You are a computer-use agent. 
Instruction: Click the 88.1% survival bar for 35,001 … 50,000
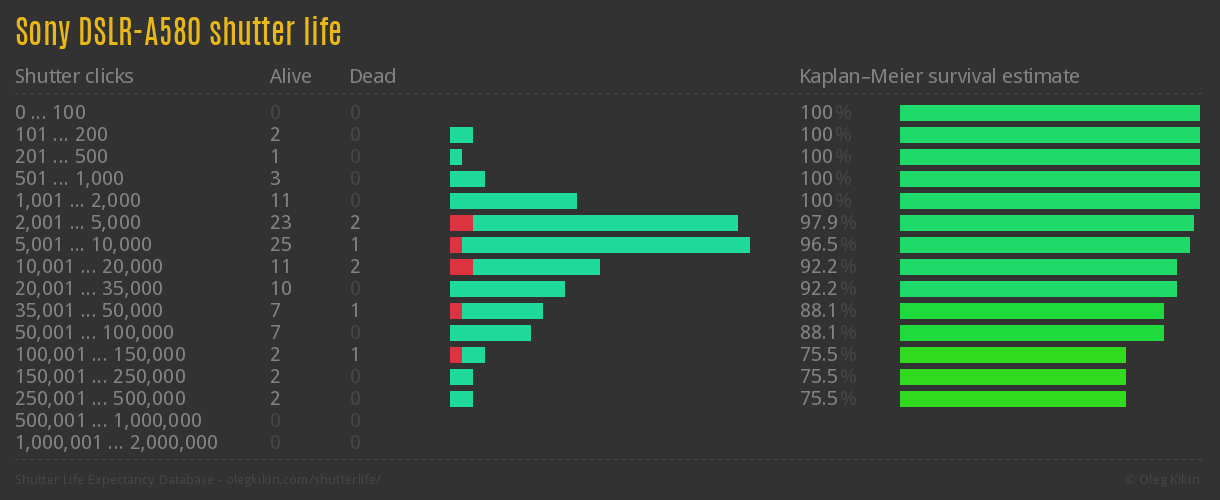point(1031,311)
